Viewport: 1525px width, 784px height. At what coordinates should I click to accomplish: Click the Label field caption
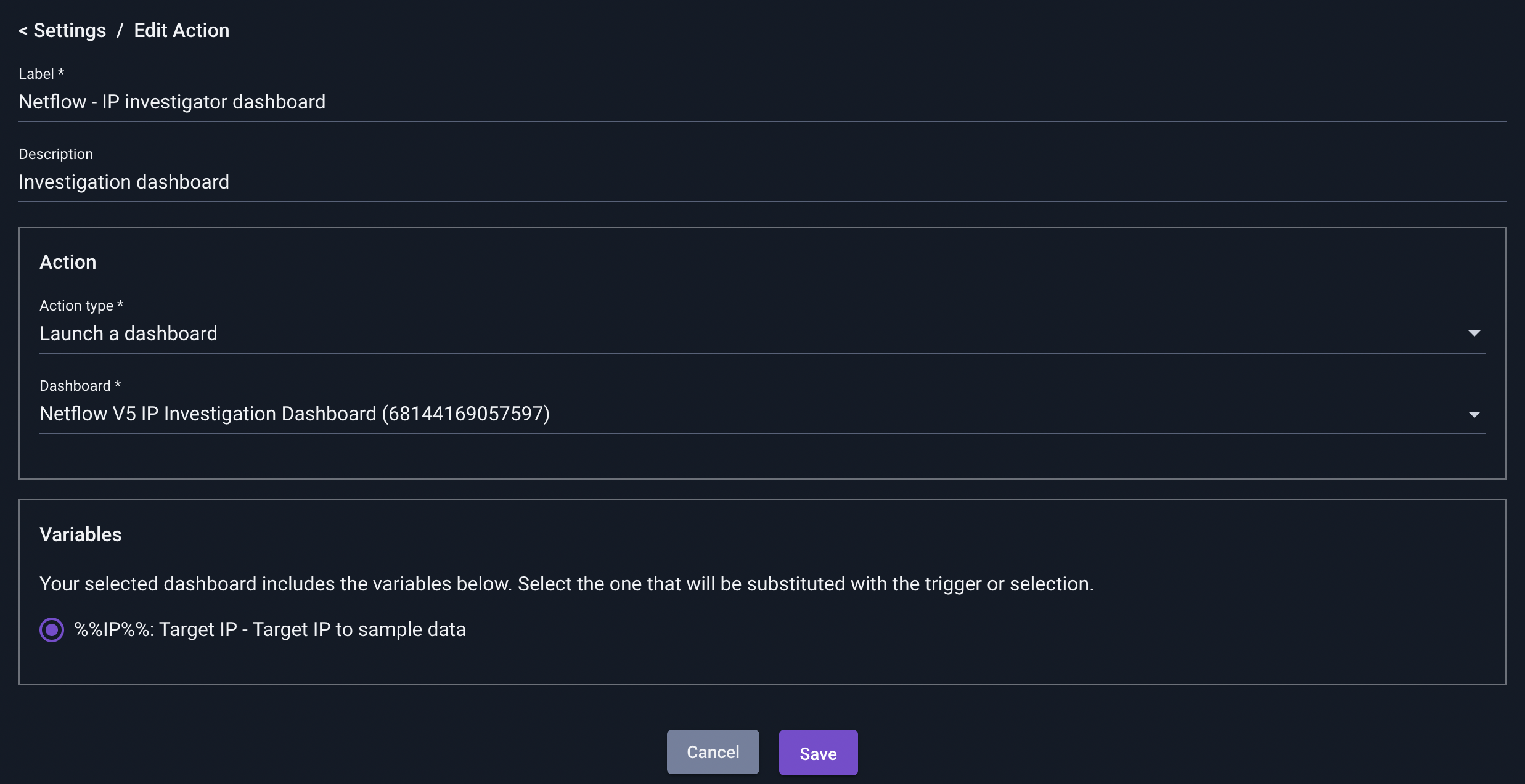[x=41, y=74]
